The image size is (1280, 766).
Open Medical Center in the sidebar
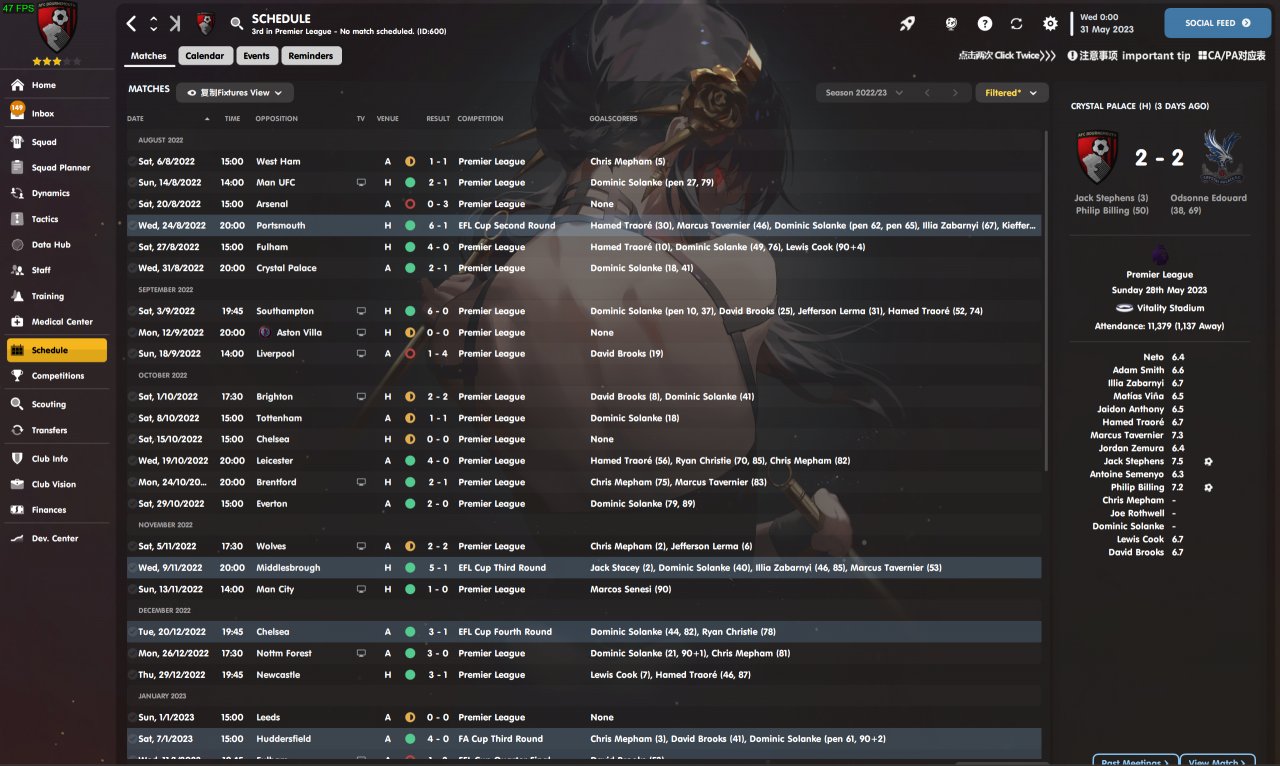[61, 322]
